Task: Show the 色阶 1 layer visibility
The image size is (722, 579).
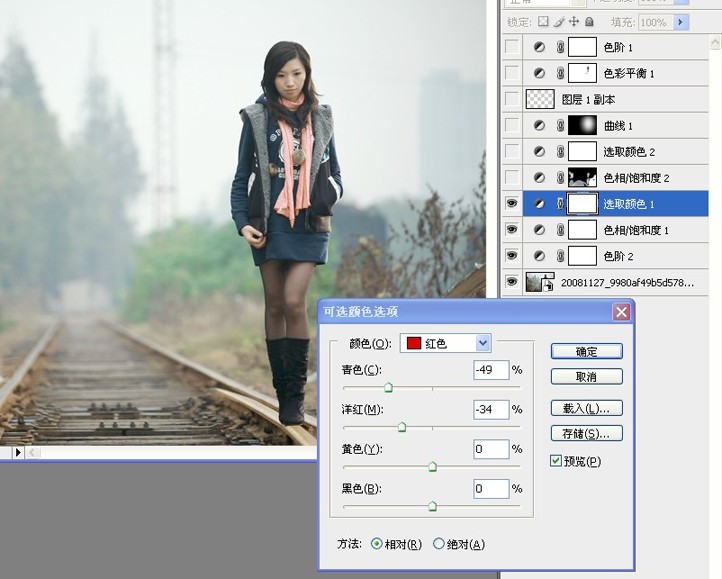Action: click(x=512, y=47)
